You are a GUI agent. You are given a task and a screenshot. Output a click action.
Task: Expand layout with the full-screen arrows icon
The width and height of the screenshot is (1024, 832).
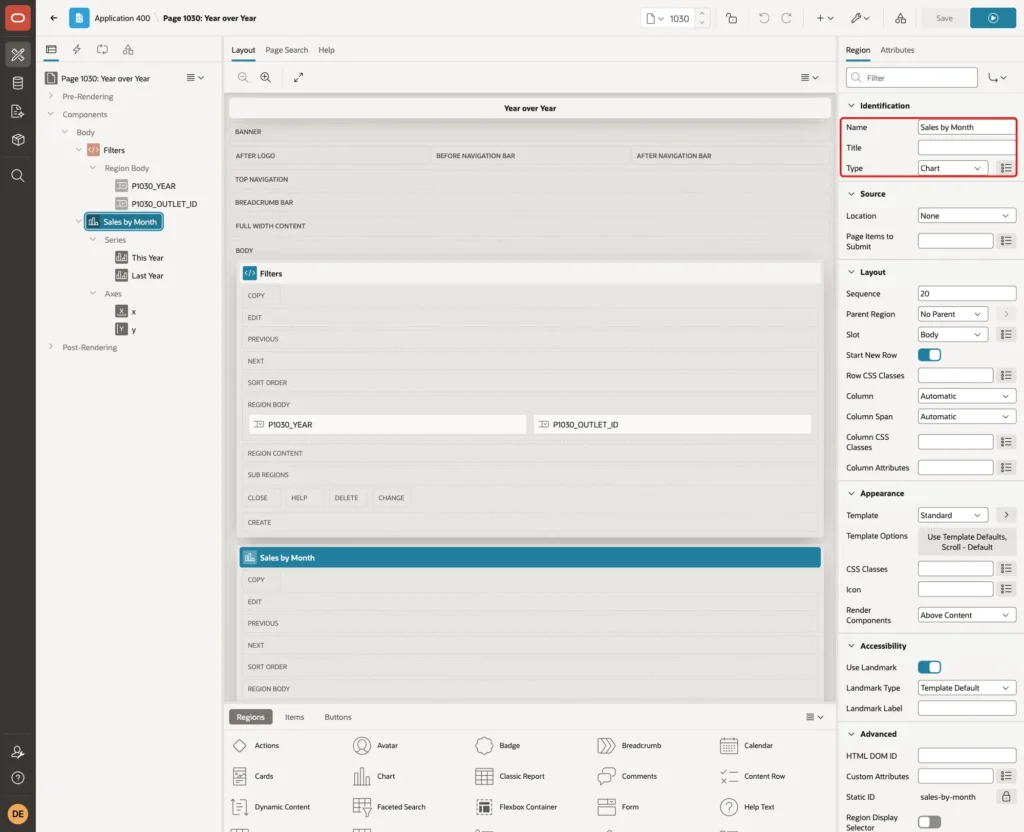(298, 77)
